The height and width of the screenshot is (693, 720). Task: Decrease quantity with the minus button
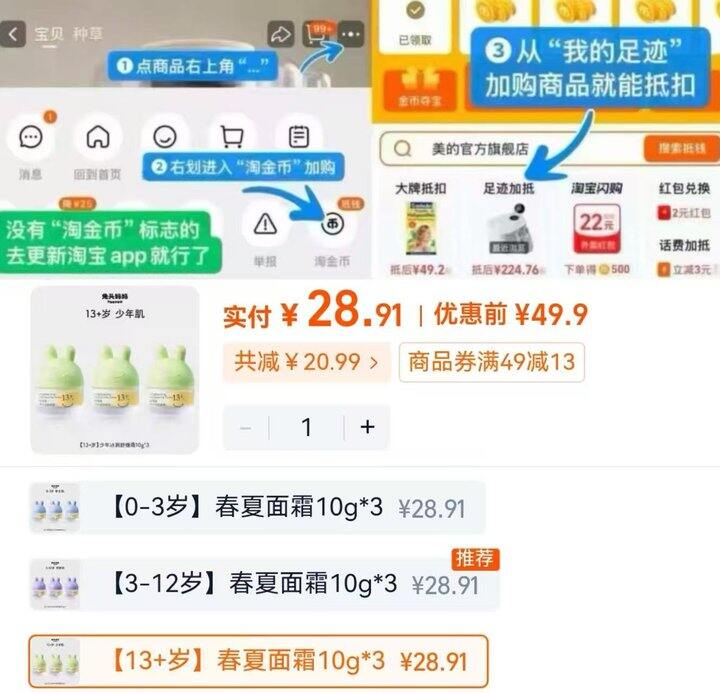tap(246, 428)
